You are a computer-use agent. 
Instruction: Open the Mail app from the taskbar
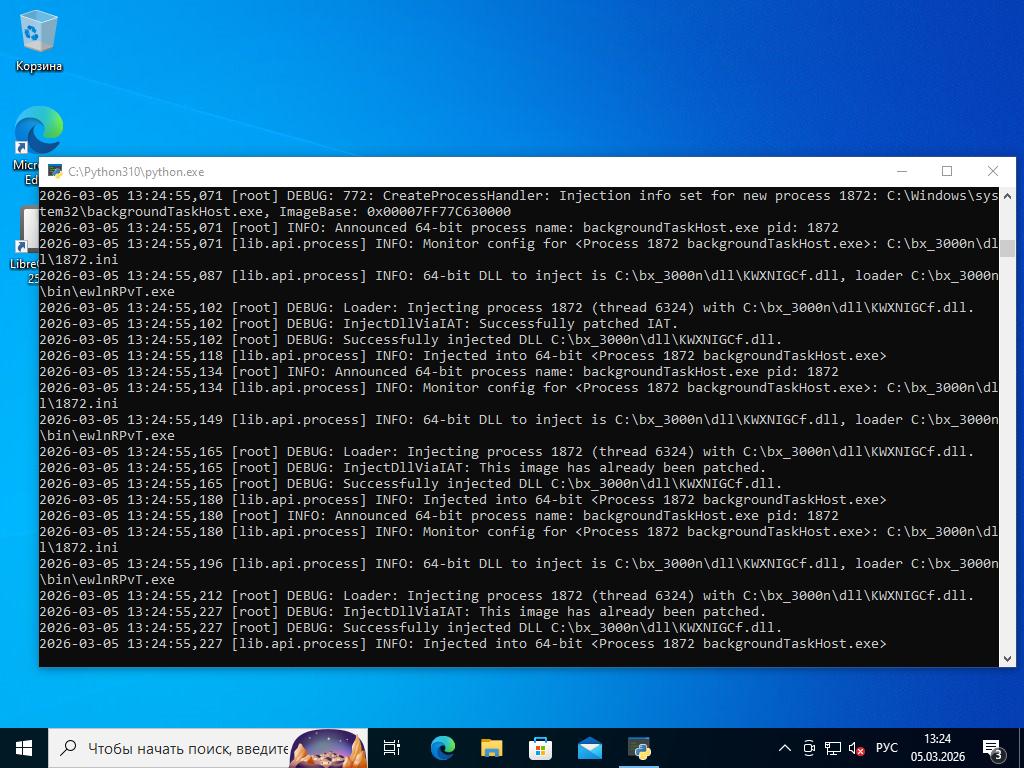click(x=589, y=747)
